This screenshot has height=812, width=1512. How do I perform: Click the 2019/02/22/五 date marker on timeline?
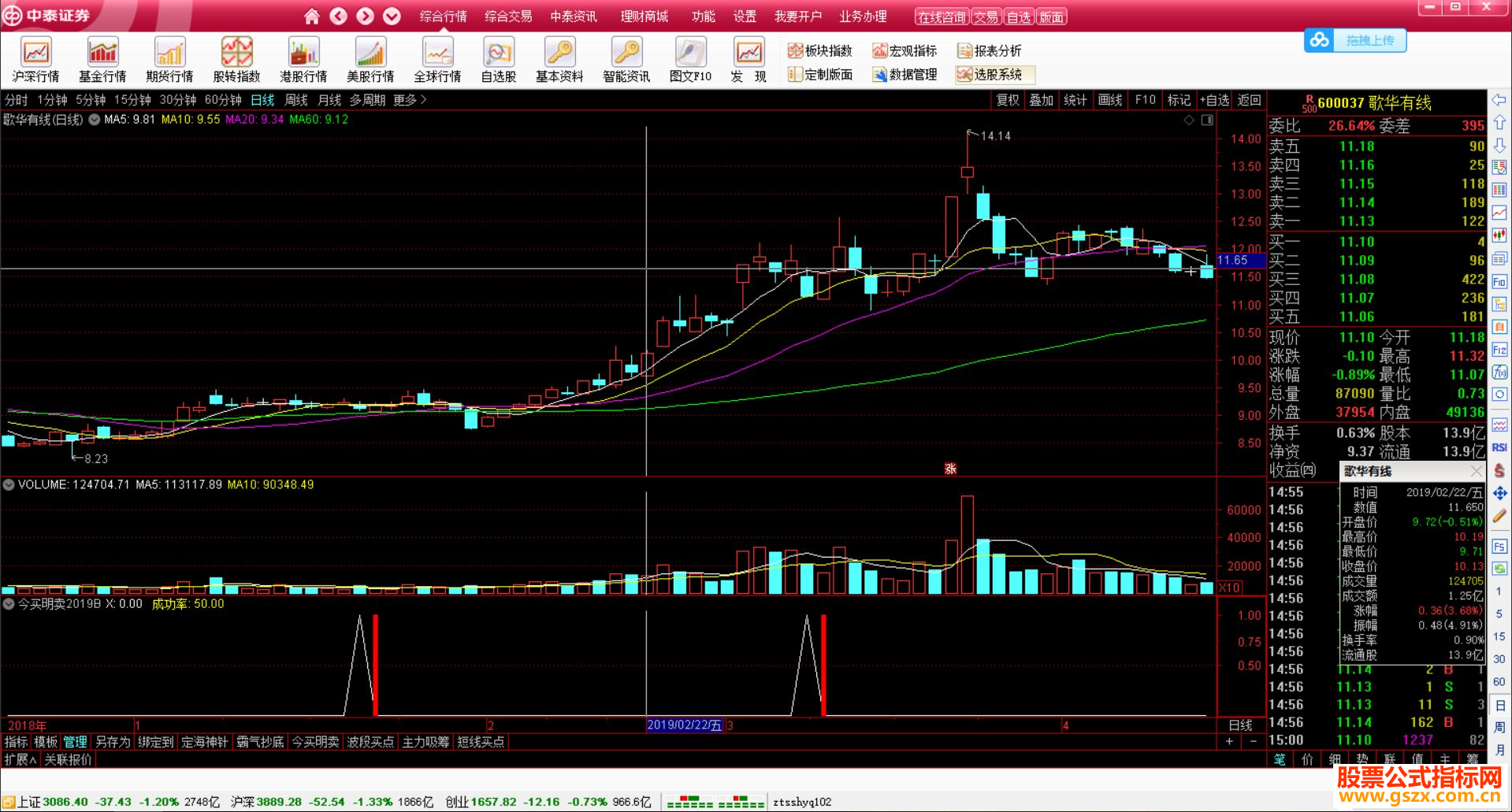click(684, 725)
